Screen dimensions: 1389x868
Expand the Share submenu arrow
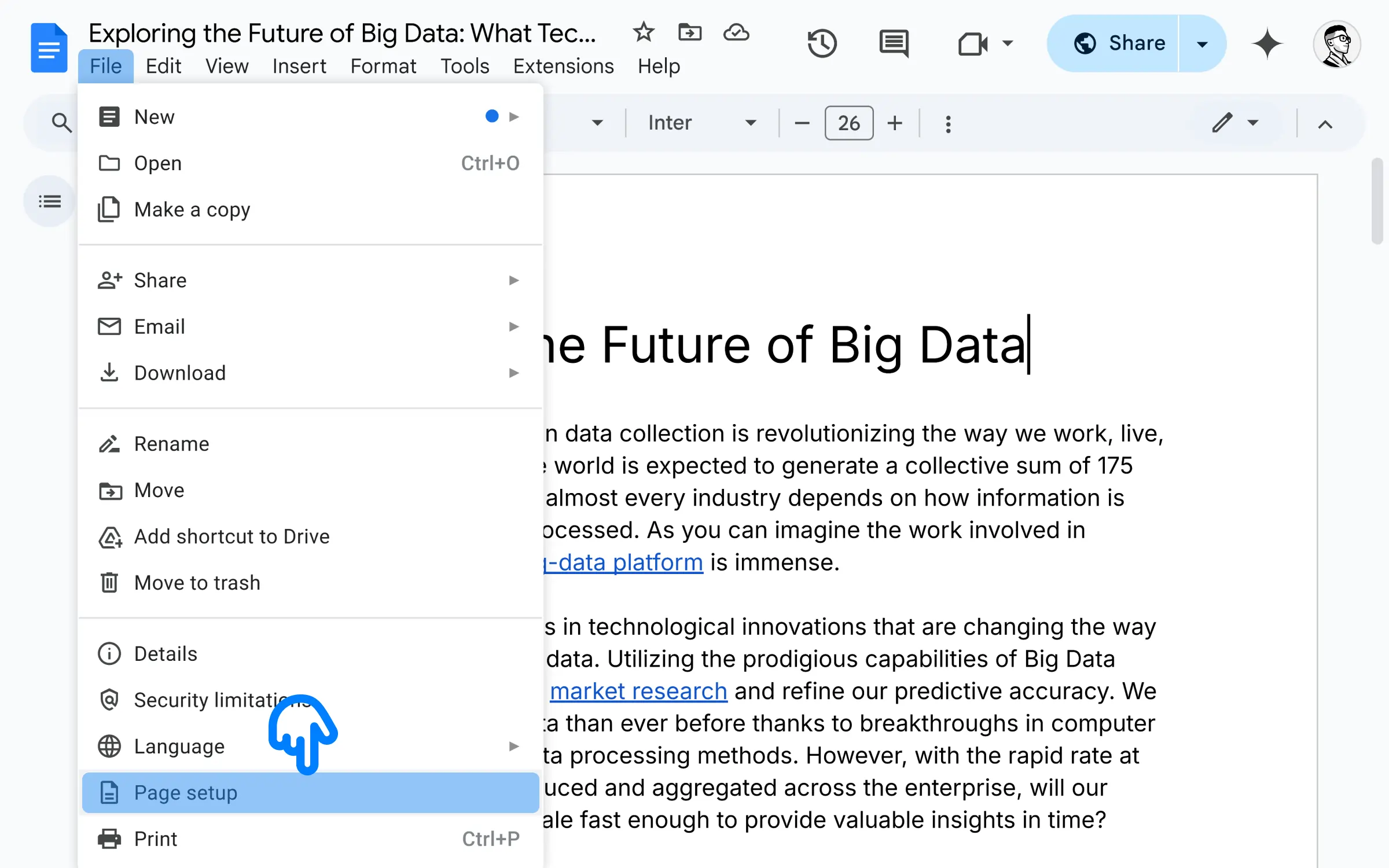click(515, 280)
